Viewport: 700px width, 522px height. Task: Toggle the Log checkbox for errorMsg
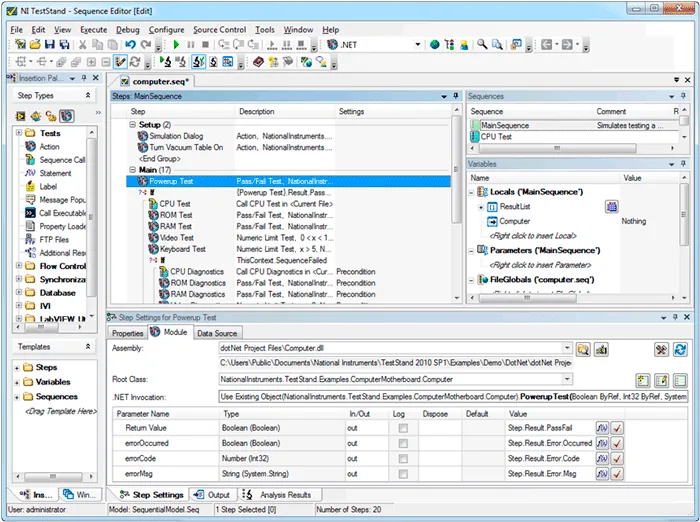coord(403,473)
